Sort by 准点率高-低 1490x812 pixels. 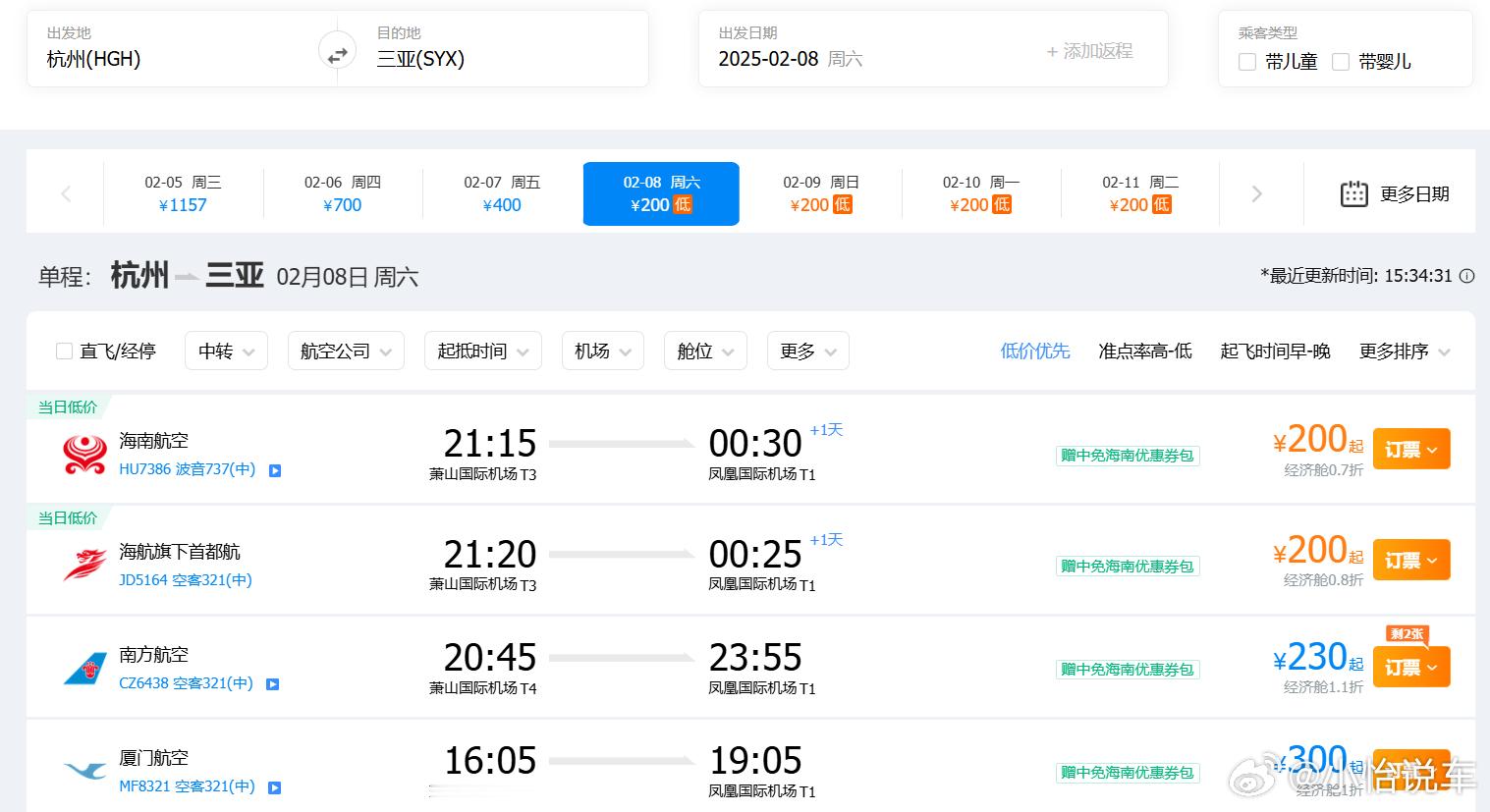1144,351
